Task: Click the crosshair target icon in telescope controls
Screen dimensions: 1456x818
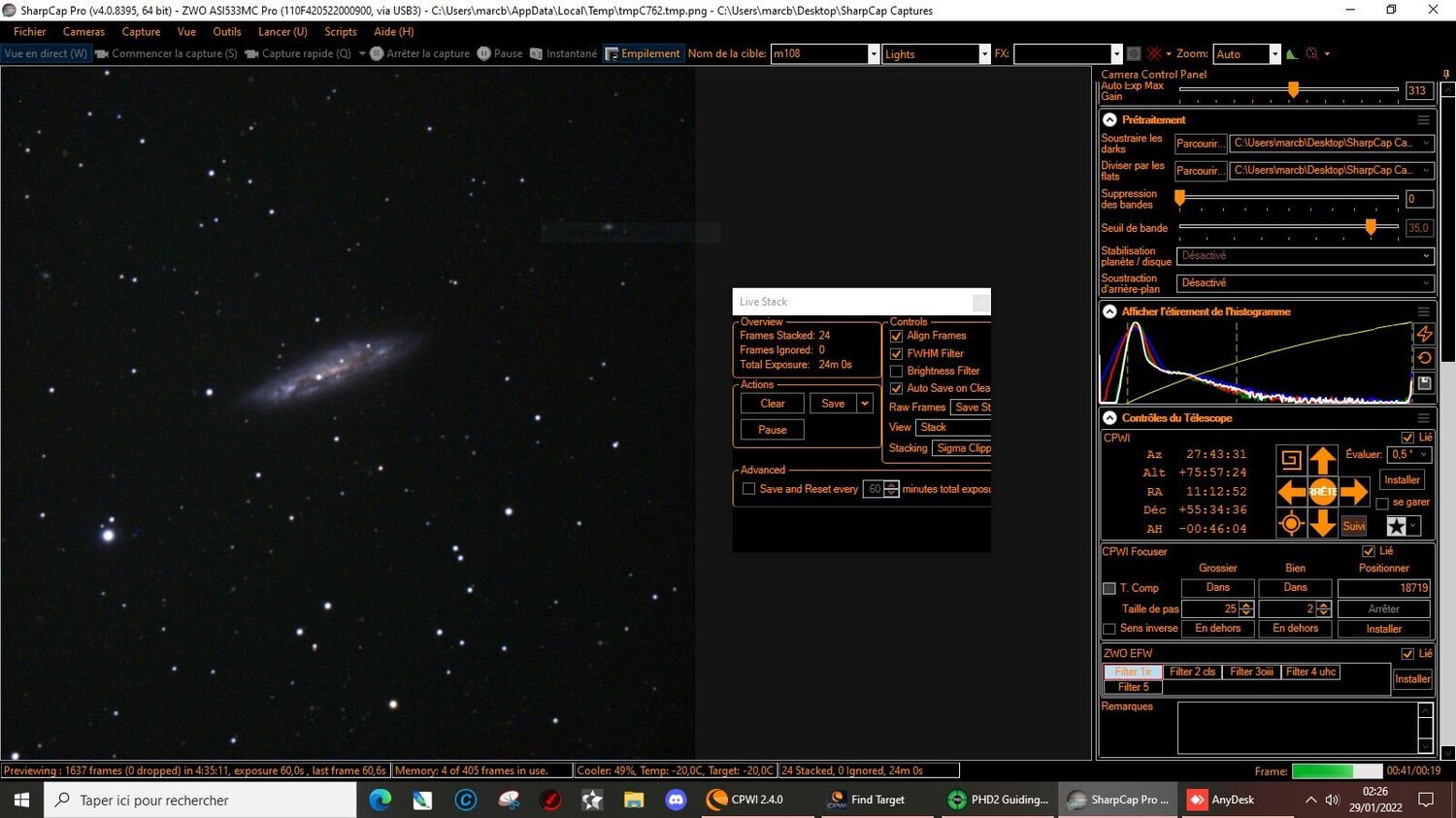Action: click(1291, 524)
